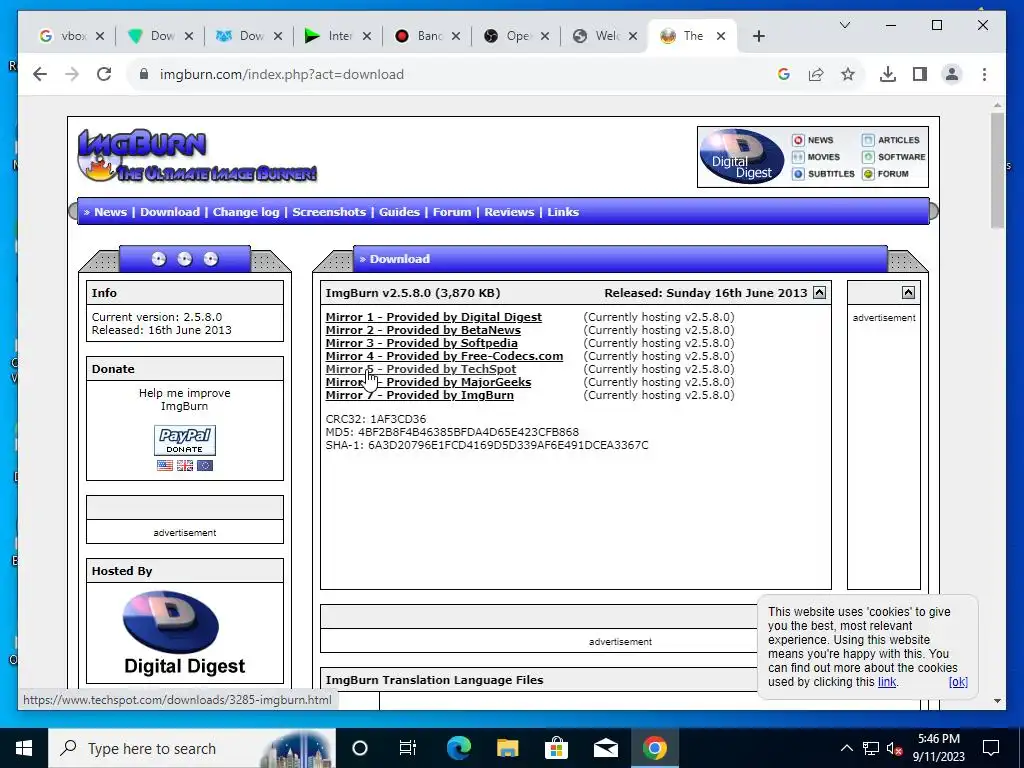
Task: Open Digital Digest SOFTWARE link
Action: pos(894,157)
